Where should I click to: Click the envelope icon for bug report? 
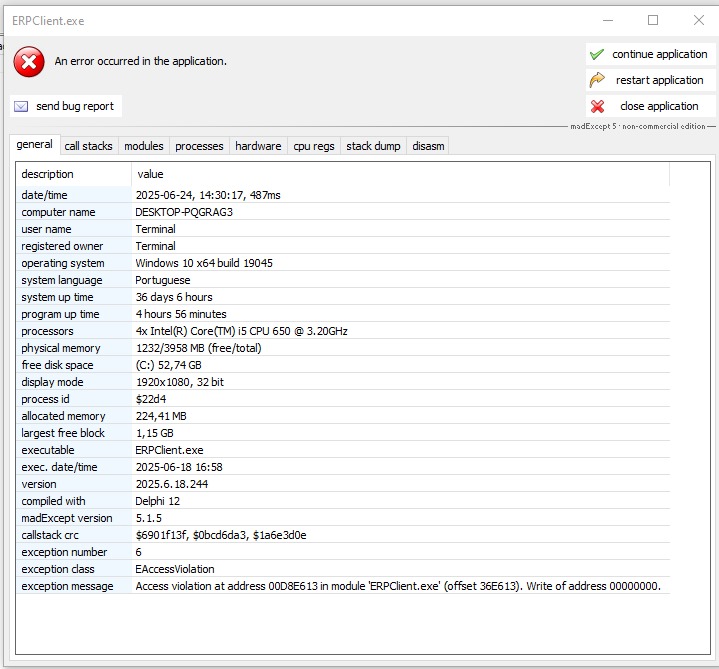click(21, 106)
